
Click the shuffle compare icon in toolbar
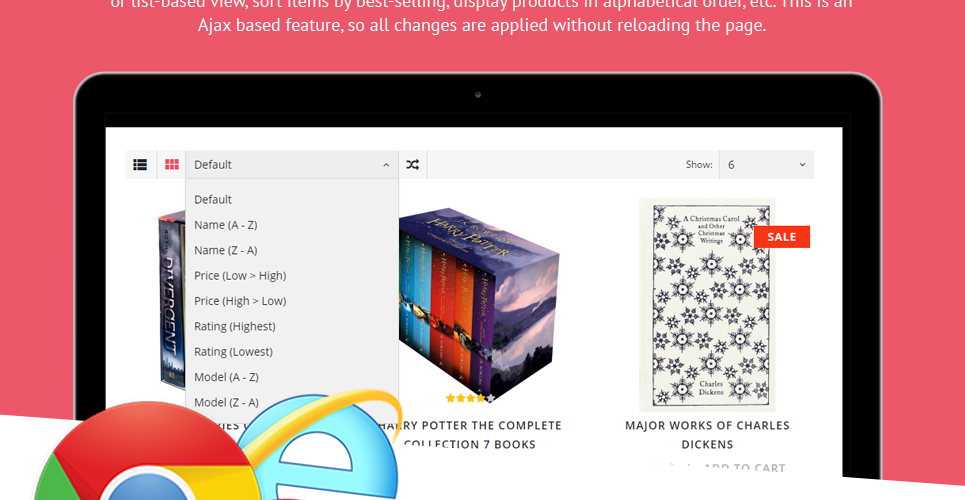pyautogui.click(x=413, y=164)
